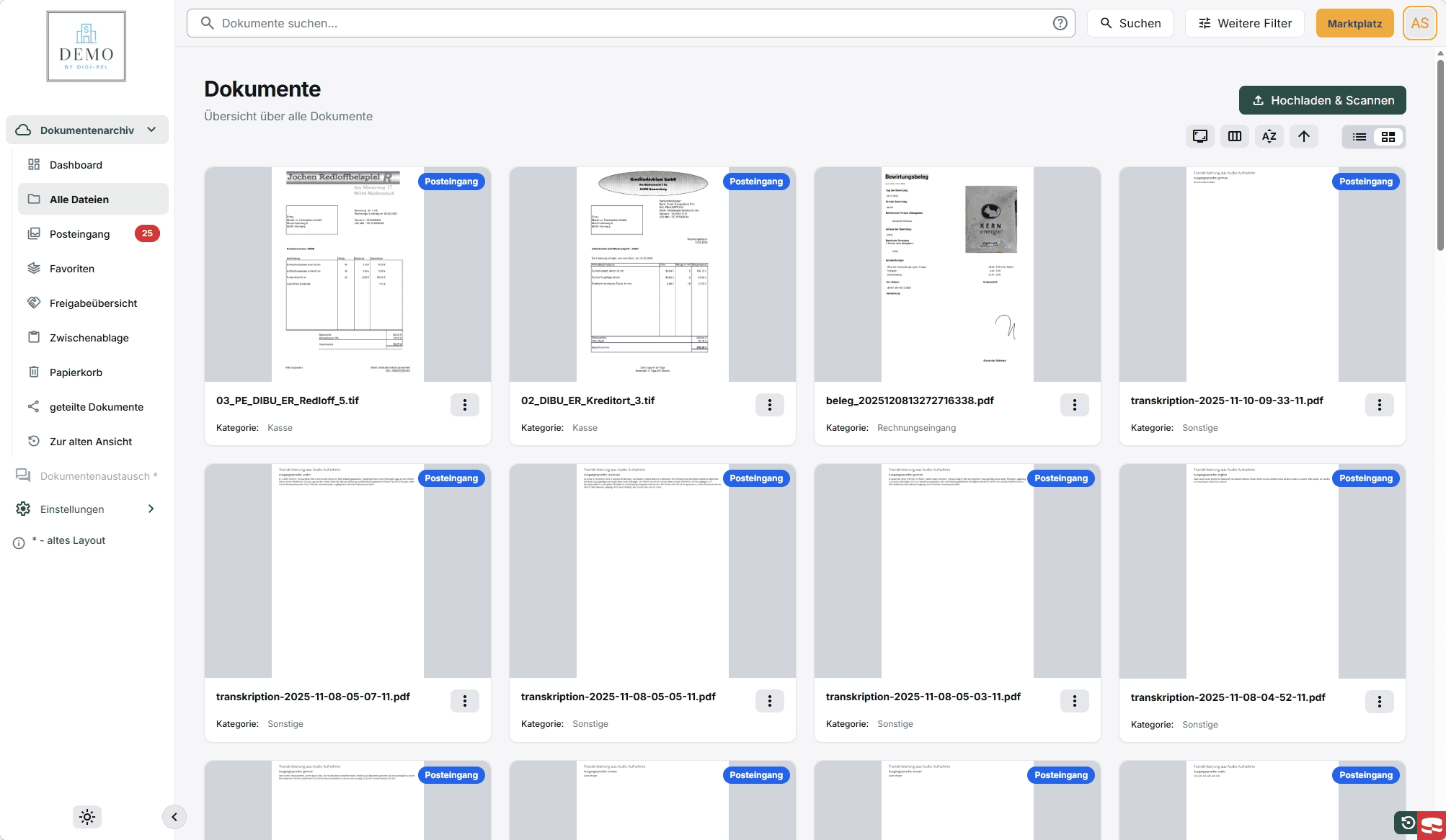1446x840 pixels.
Task: Click the history restore icon at the bottom right
Action: click(1408, 823)
